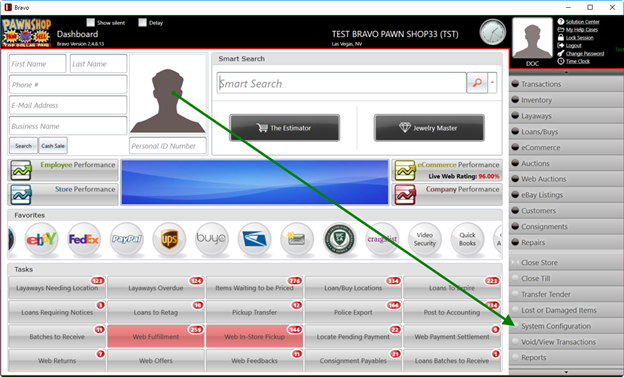Open the Inventory menu
Viewport: 624px width, 377px height.
click(566, 100)
